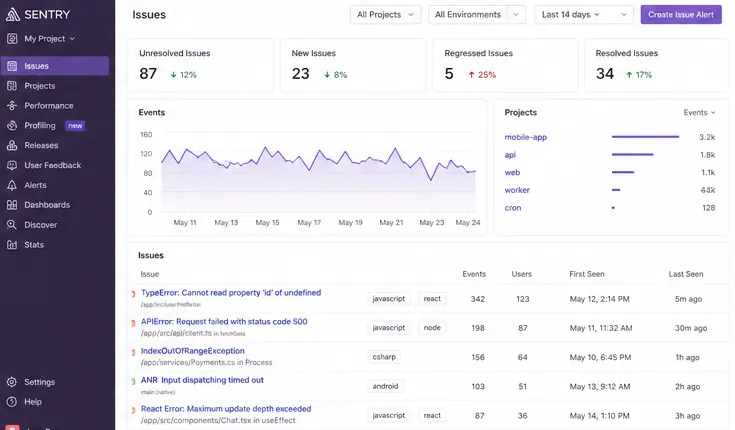Image resolution: width=735 pixels, height=430 pixels.
Task: Open the APIError status code 500 issue
Action: (x=224, y=322)
